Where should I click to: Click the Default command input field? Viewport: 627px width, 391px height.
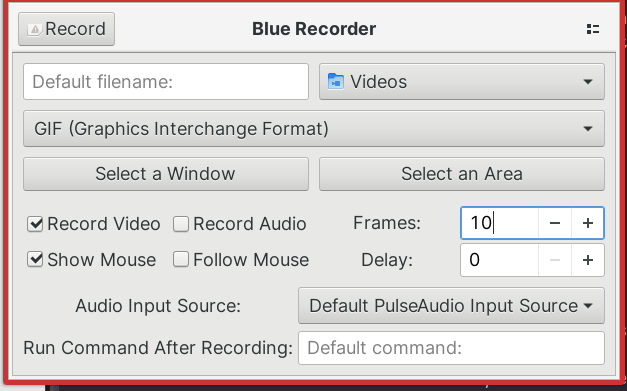point(451,348)
